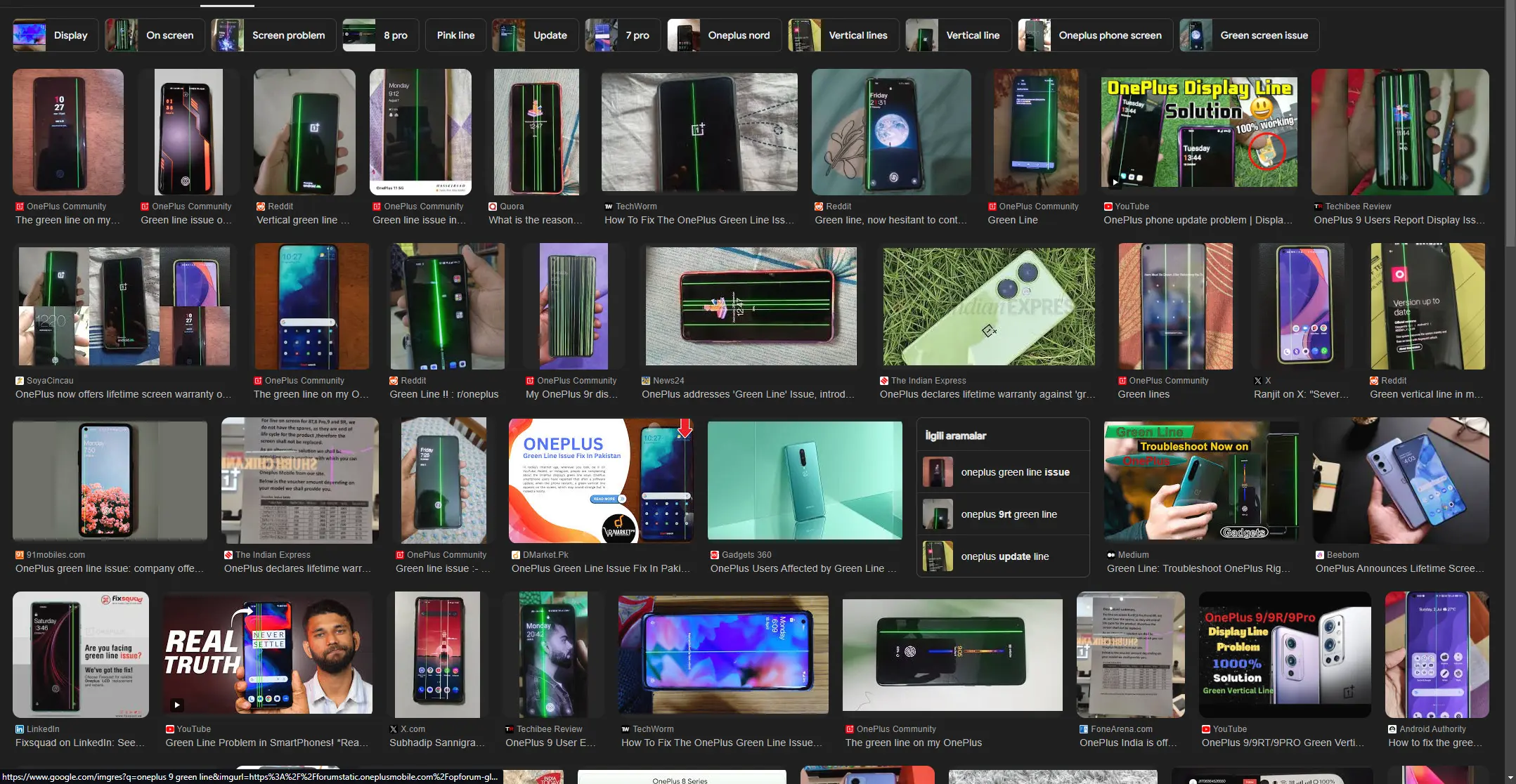Click 'Green Line Problem in SmartPhones!' title
The image size is (1516, 784).
tap(267, 743)
